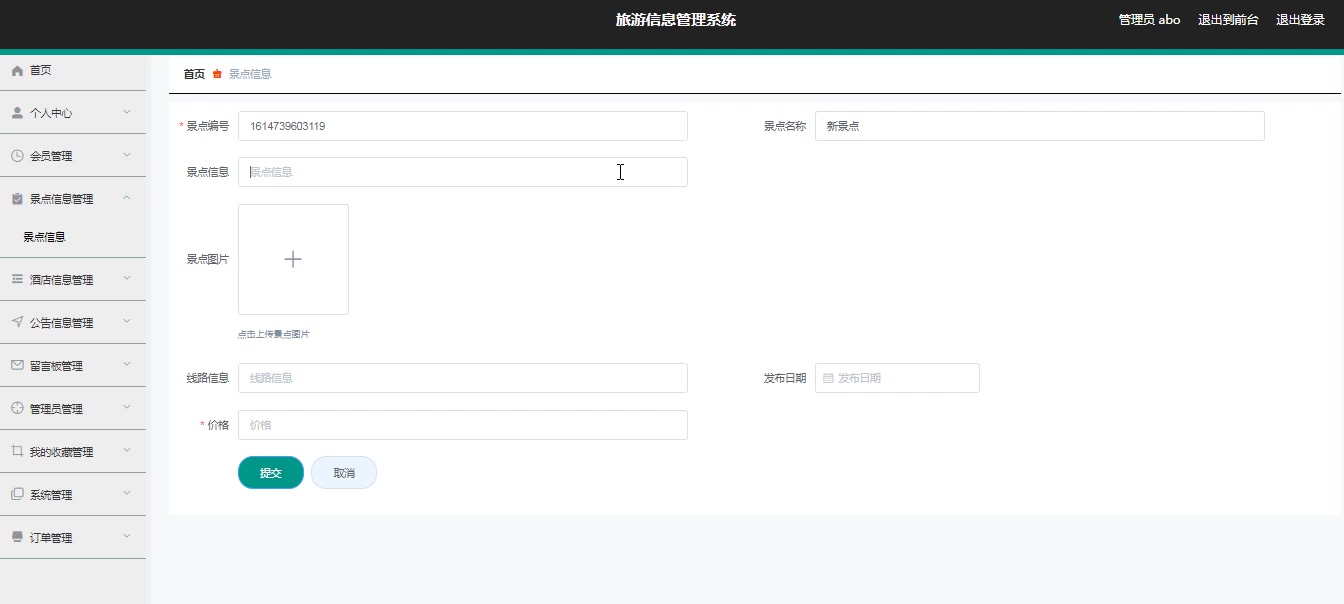Click the envelope icon for 留言板管理

tap(16, 365)
